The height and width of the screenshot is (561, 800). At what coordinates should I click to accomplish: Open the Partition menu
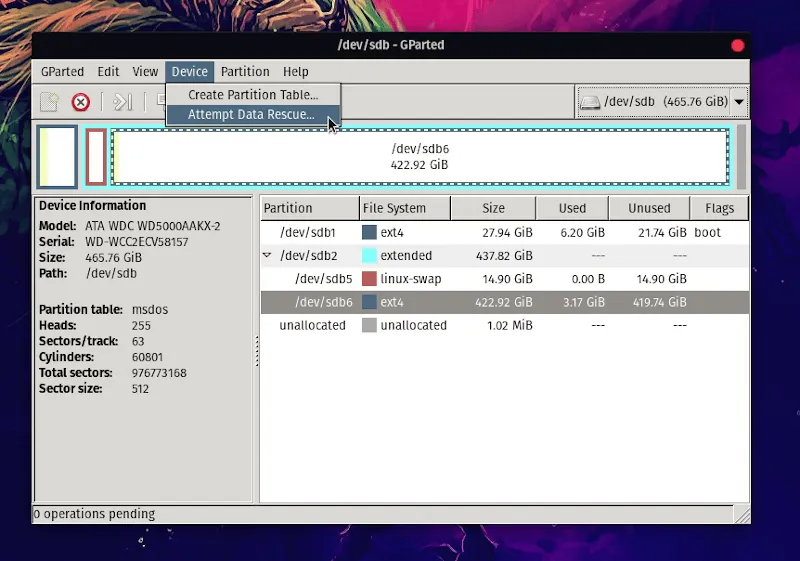coord(245,72)
